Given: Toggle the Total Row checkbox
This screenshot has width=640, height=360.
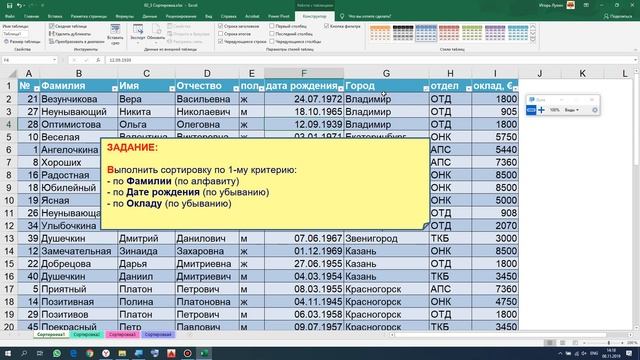Looking at the screenshot, I should (x=220, y=34).
